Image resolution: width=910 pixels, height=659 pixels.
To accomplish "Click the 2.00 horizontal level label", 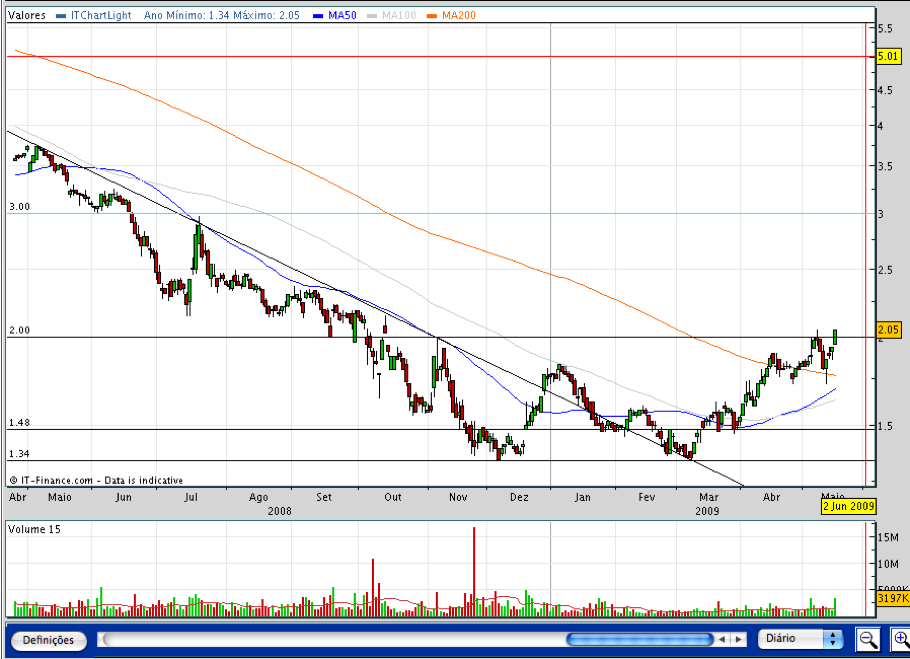I will [19, 330].
